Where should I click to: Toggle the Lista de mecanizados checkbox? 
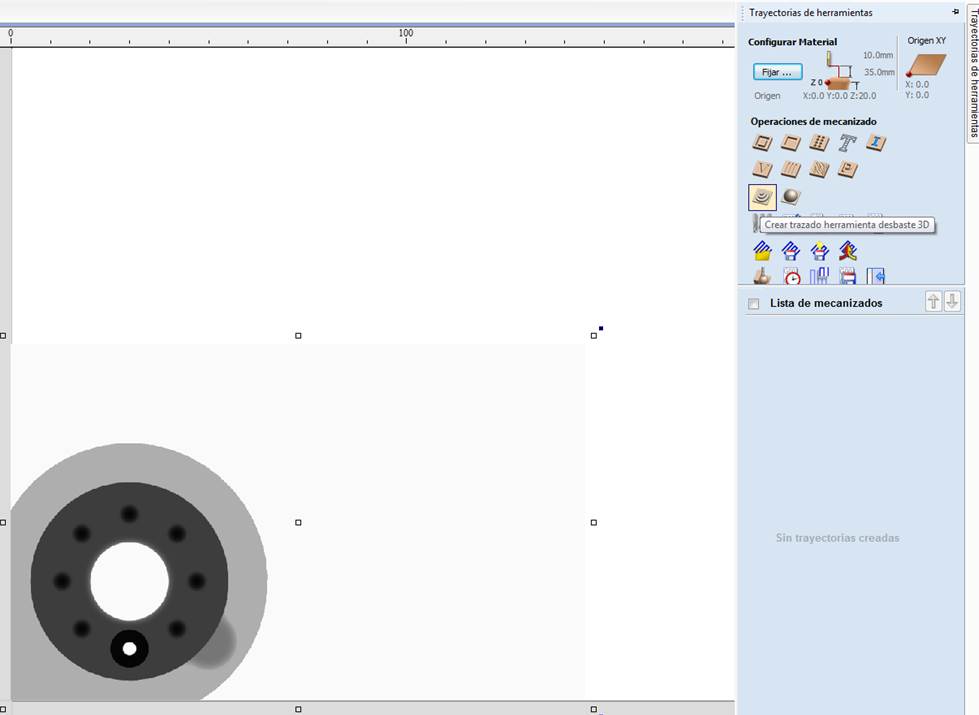coord(754,303)
